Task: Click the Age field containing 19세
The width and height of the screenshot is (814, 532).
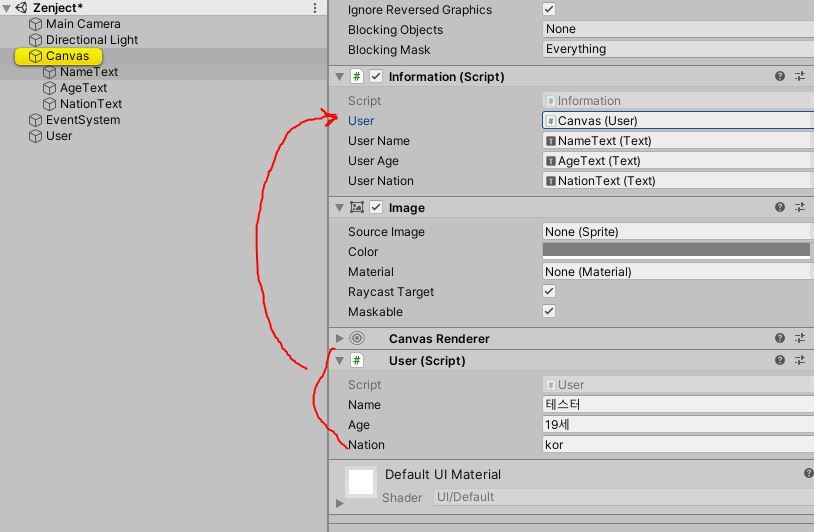Action: tap(678, 425)
